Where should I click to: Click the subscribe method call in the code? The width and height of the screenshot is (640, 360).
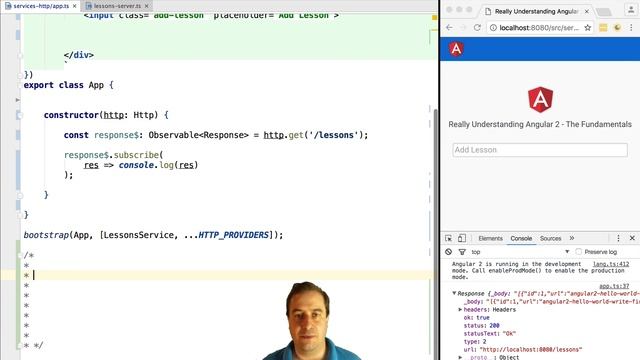click(x=136, y=155)
